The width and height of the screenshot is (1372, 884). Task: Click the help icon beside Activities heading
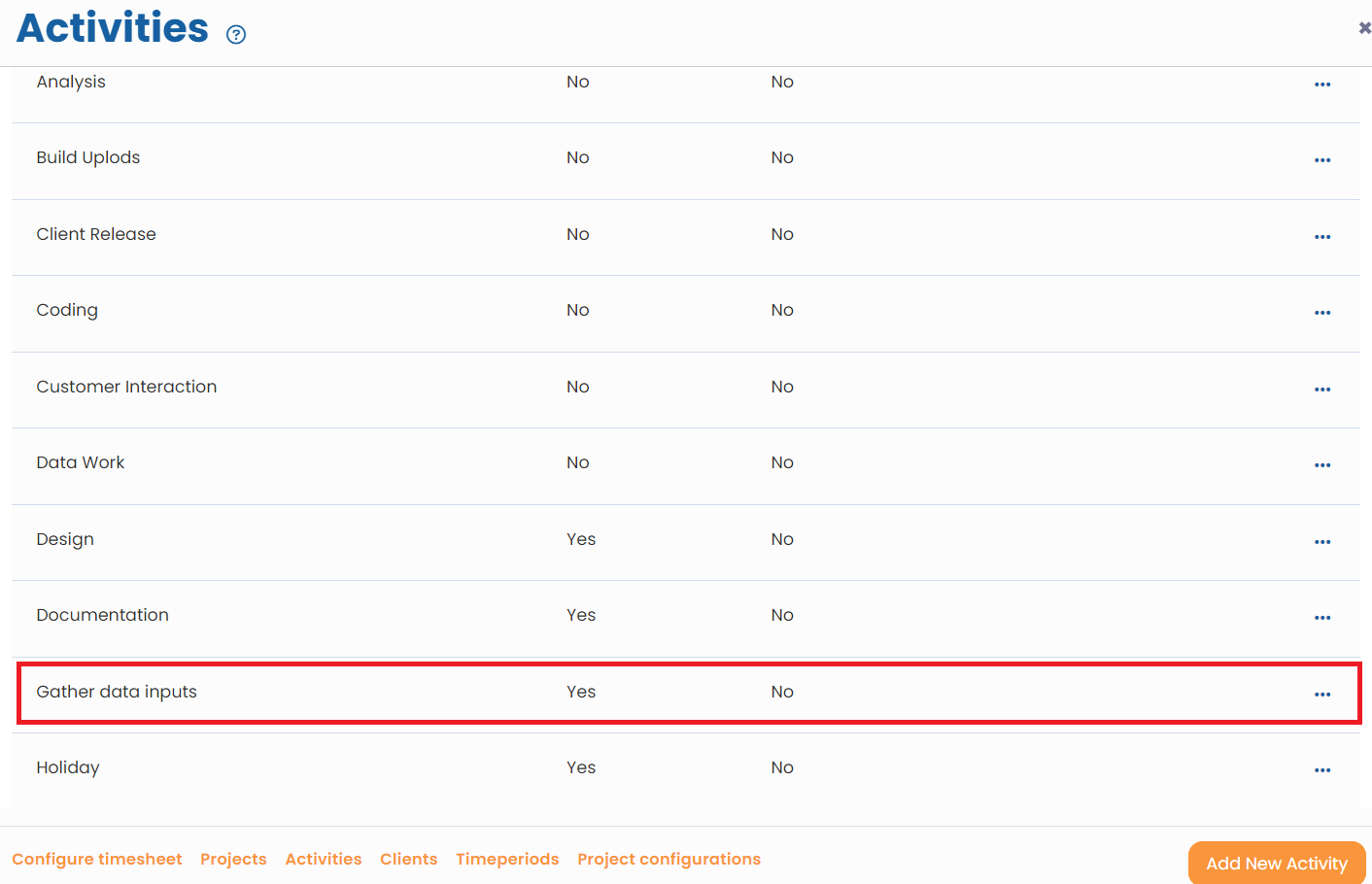(236, 35)
